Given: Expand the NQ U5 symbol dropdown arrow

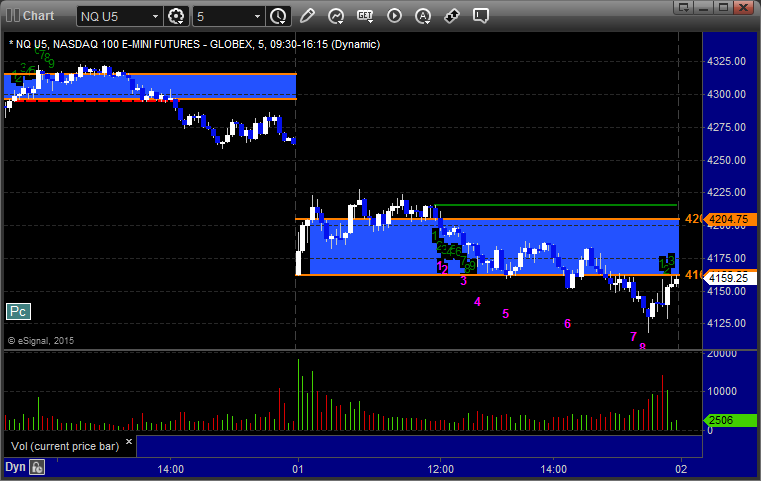Looking at the screenshot, I should pos(155,17).
